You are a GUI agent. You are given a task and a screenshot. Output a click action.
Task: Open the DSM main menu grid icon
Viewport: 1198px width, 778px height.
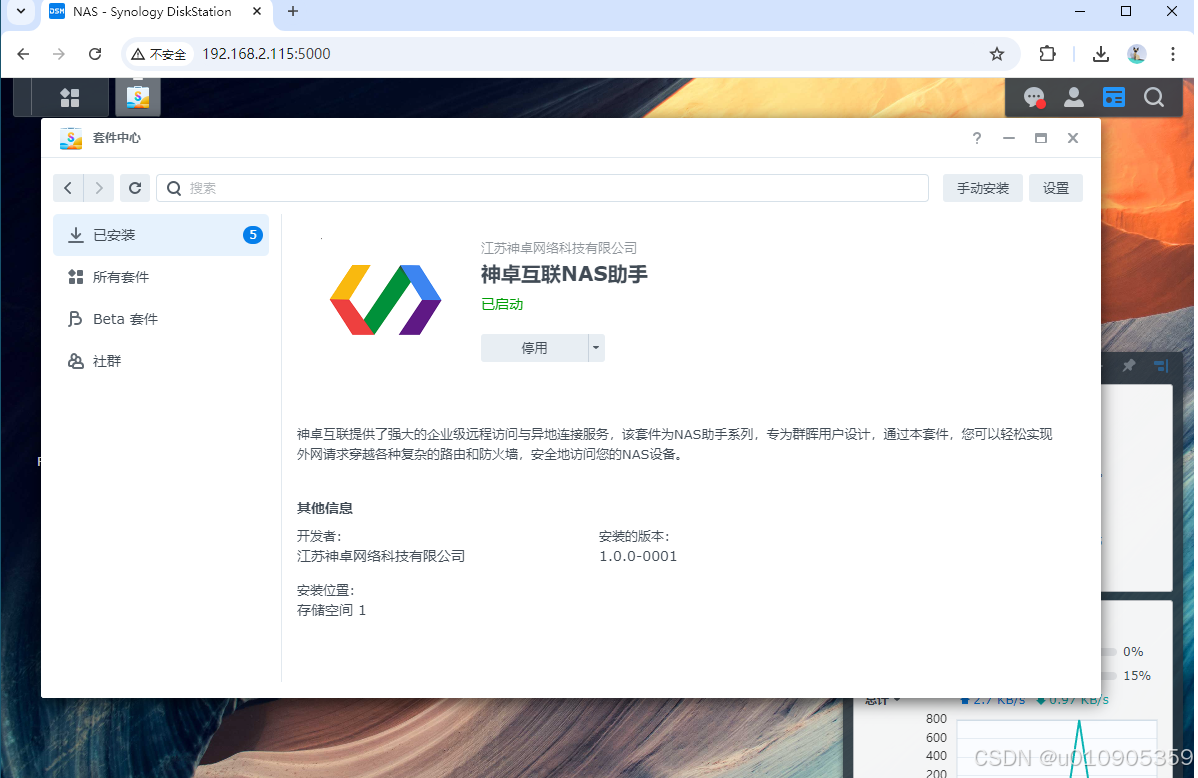(70, 97)
